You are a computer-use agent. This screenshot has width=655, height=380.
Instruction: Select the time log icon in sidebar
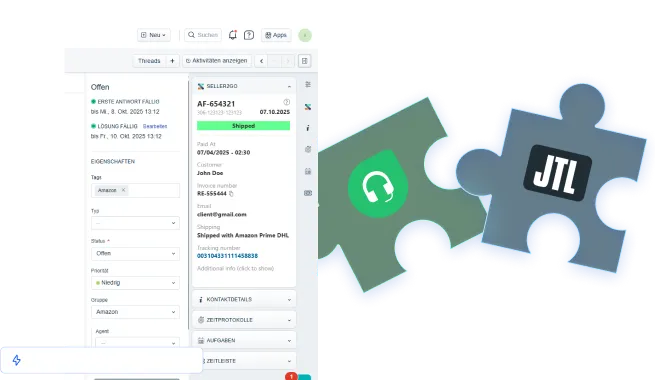click(x=308, y=149)
